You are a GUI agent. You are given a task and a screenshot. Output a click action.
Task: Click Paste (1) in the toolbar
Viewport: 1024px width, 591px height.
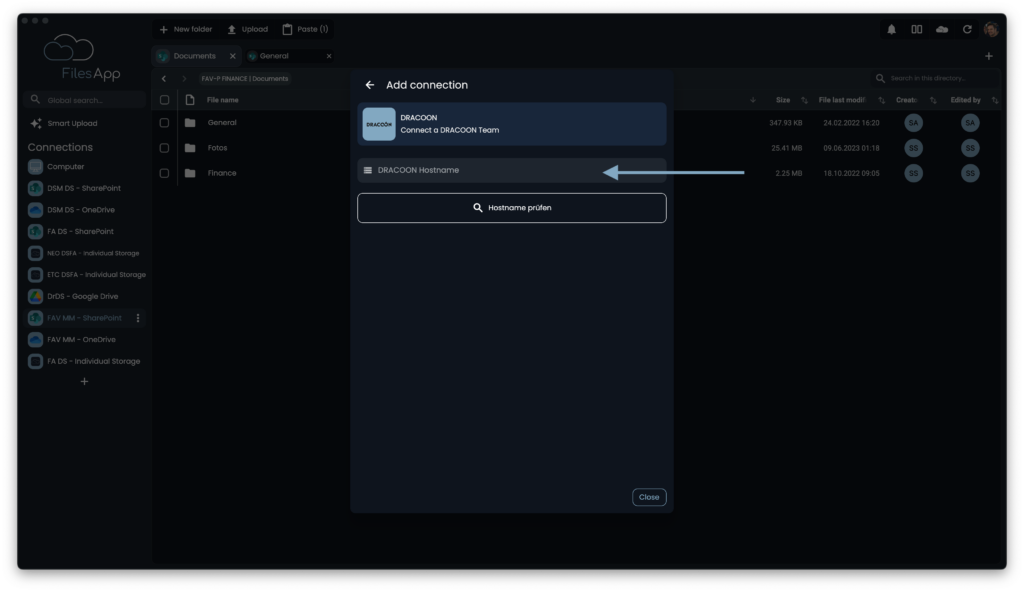(306, 29)
